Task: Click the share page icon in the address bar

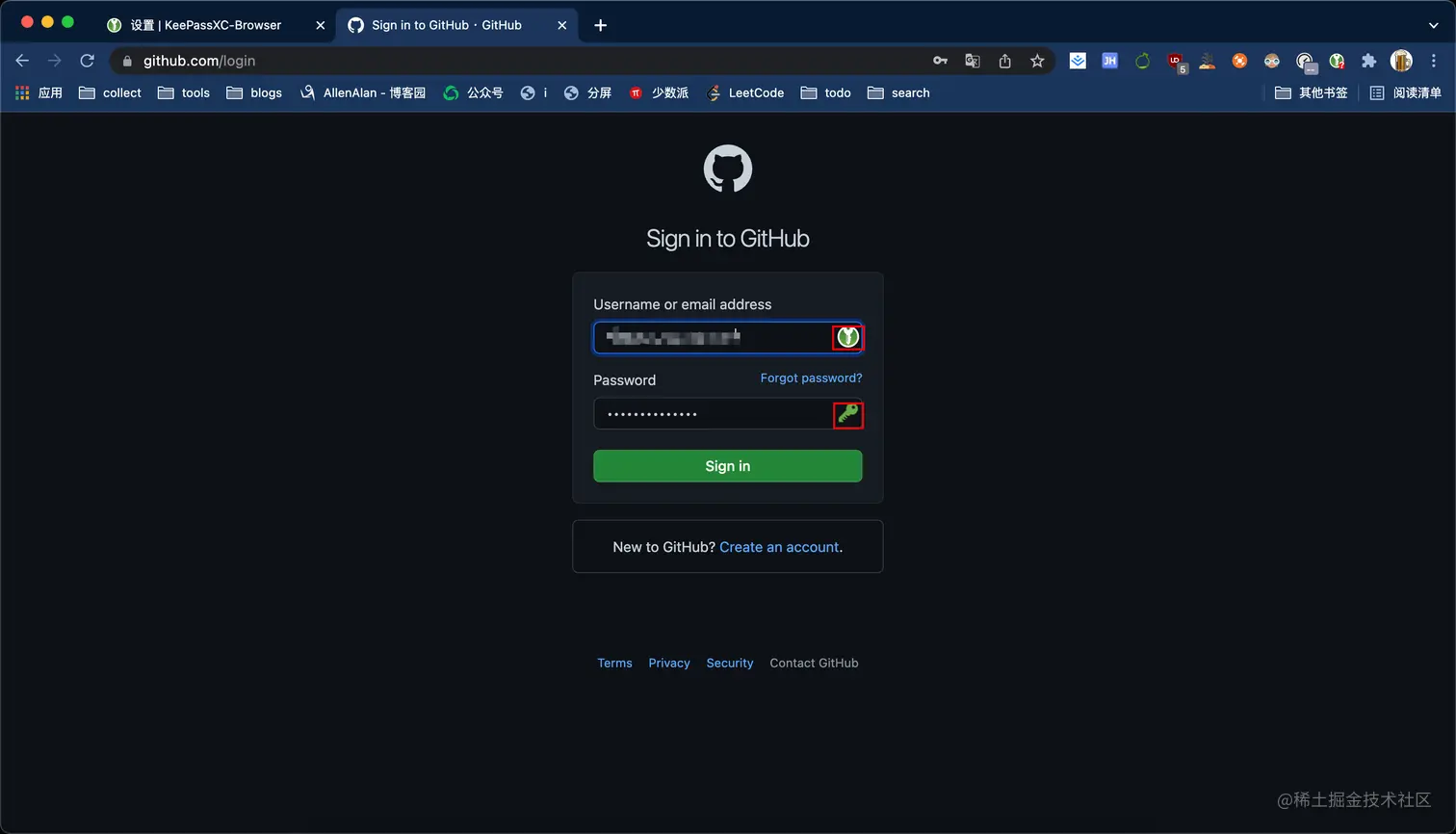Action: coord(1004,61)
